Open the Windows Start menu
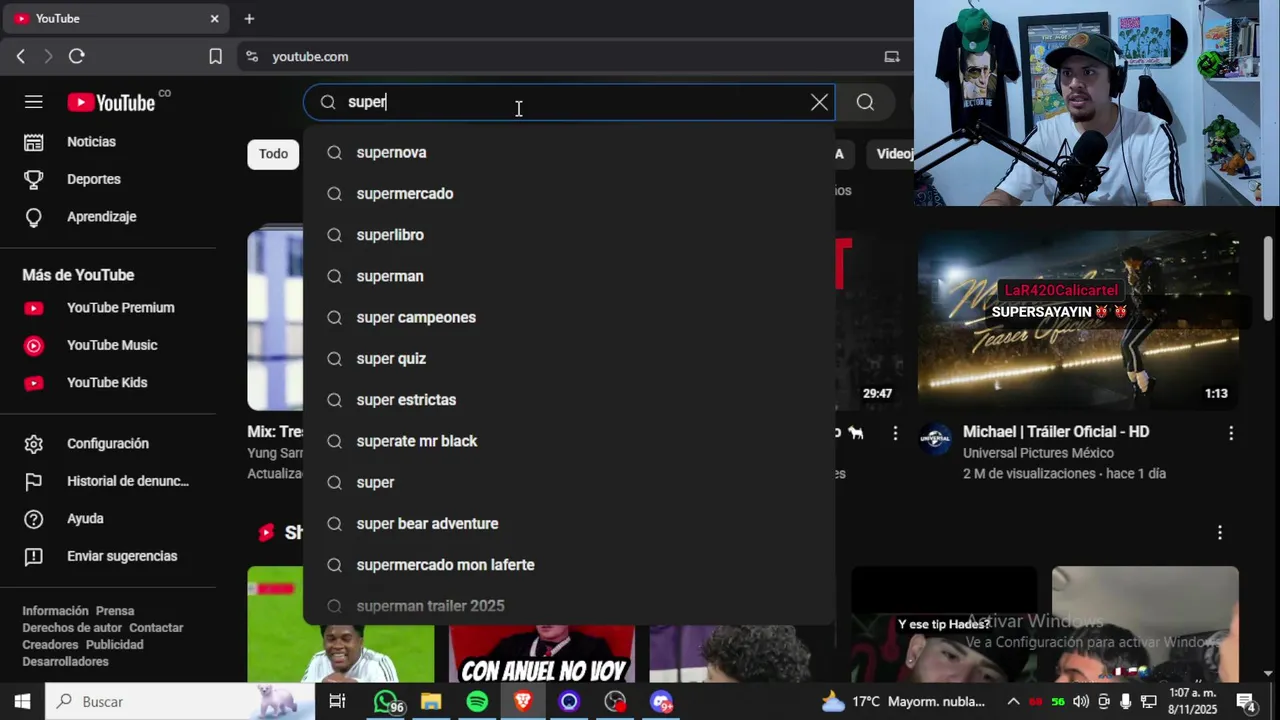Viewport: 1280px width, 720px height. tap(23, 702)
